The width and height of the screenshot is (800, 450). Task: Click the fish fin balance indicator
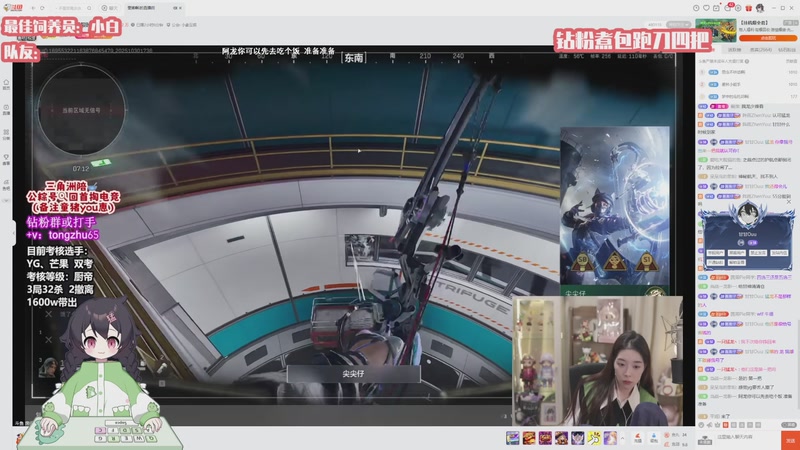pos(677,444)
